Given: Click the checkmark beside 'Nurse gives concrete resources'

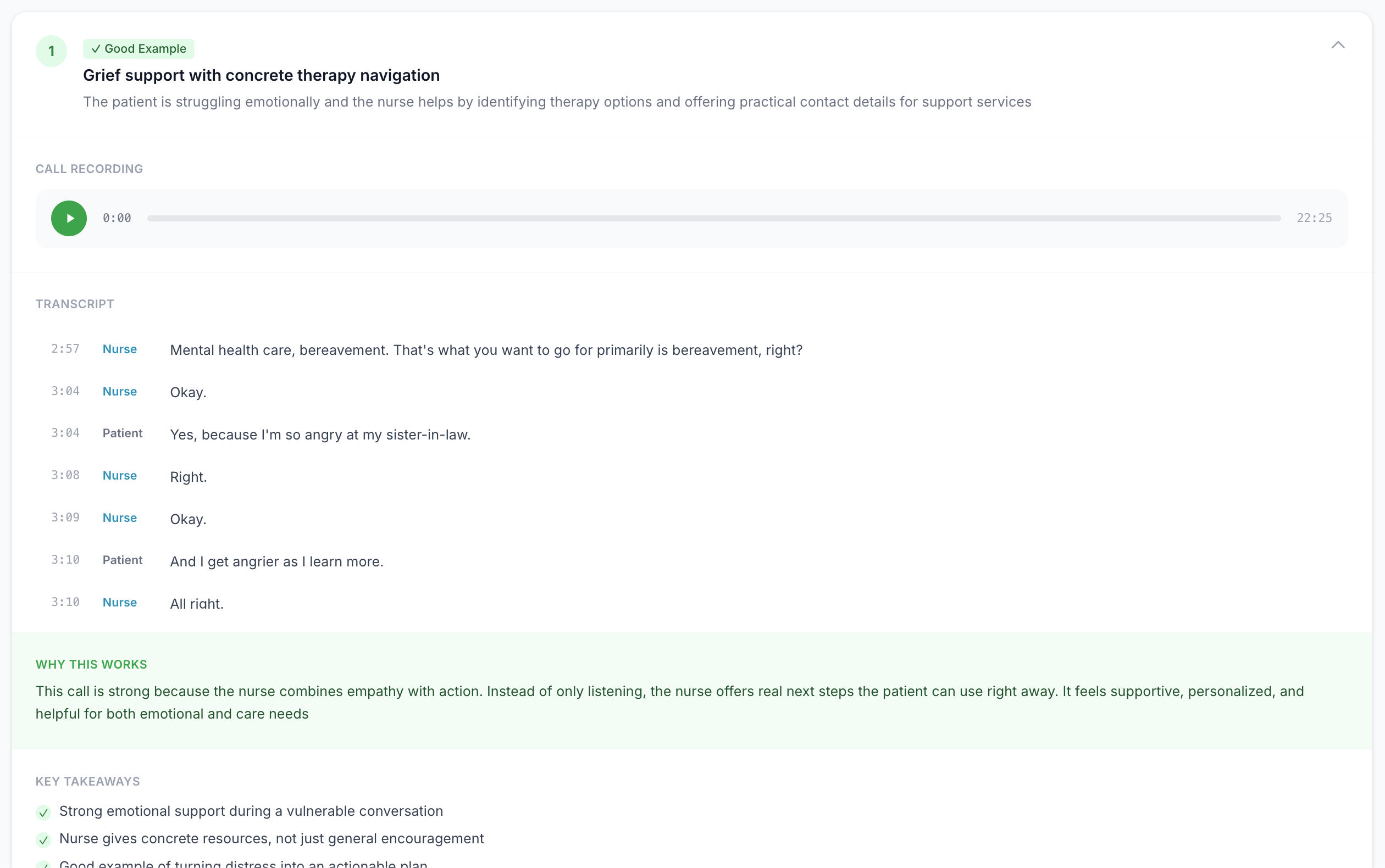Looking at the screenshot, I should tap(43, 840).
